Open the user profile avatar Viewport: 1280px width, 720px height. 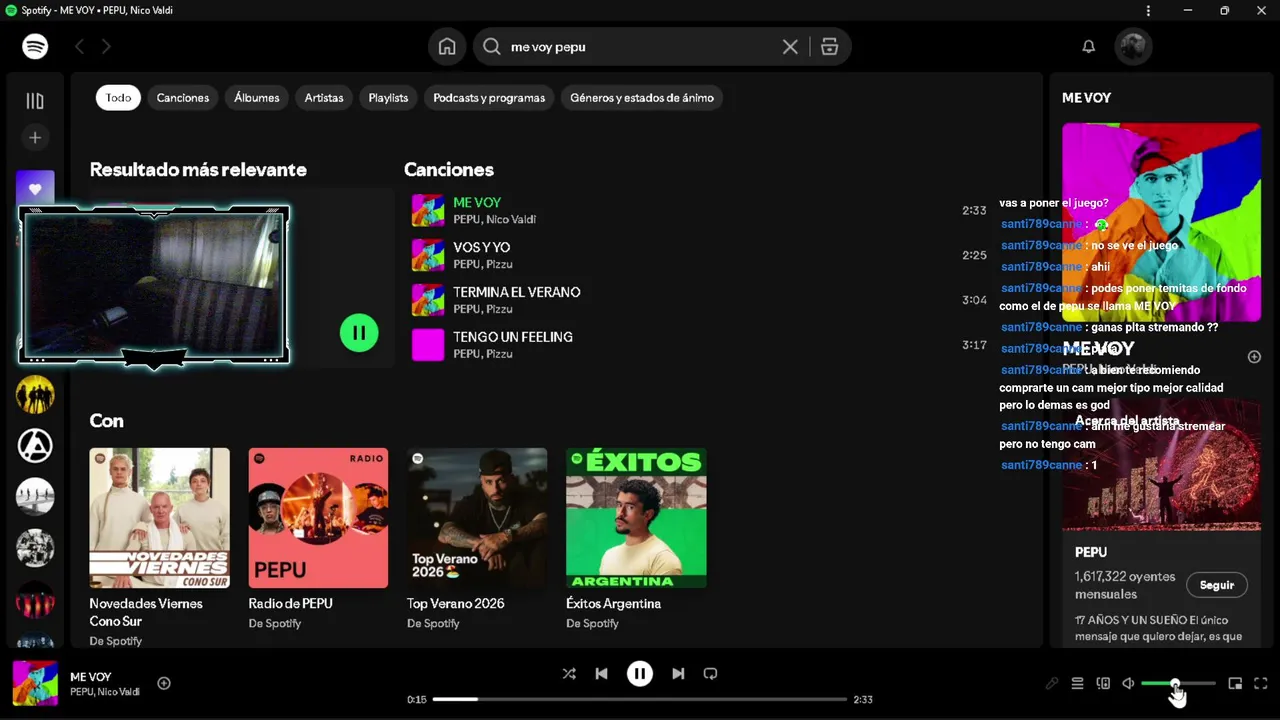coord(1133,46)
